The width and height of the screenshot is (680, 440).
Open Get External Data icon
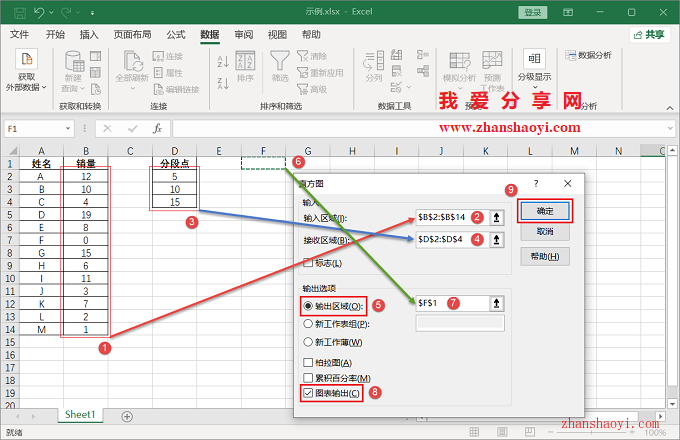click(x=26, y=59)
